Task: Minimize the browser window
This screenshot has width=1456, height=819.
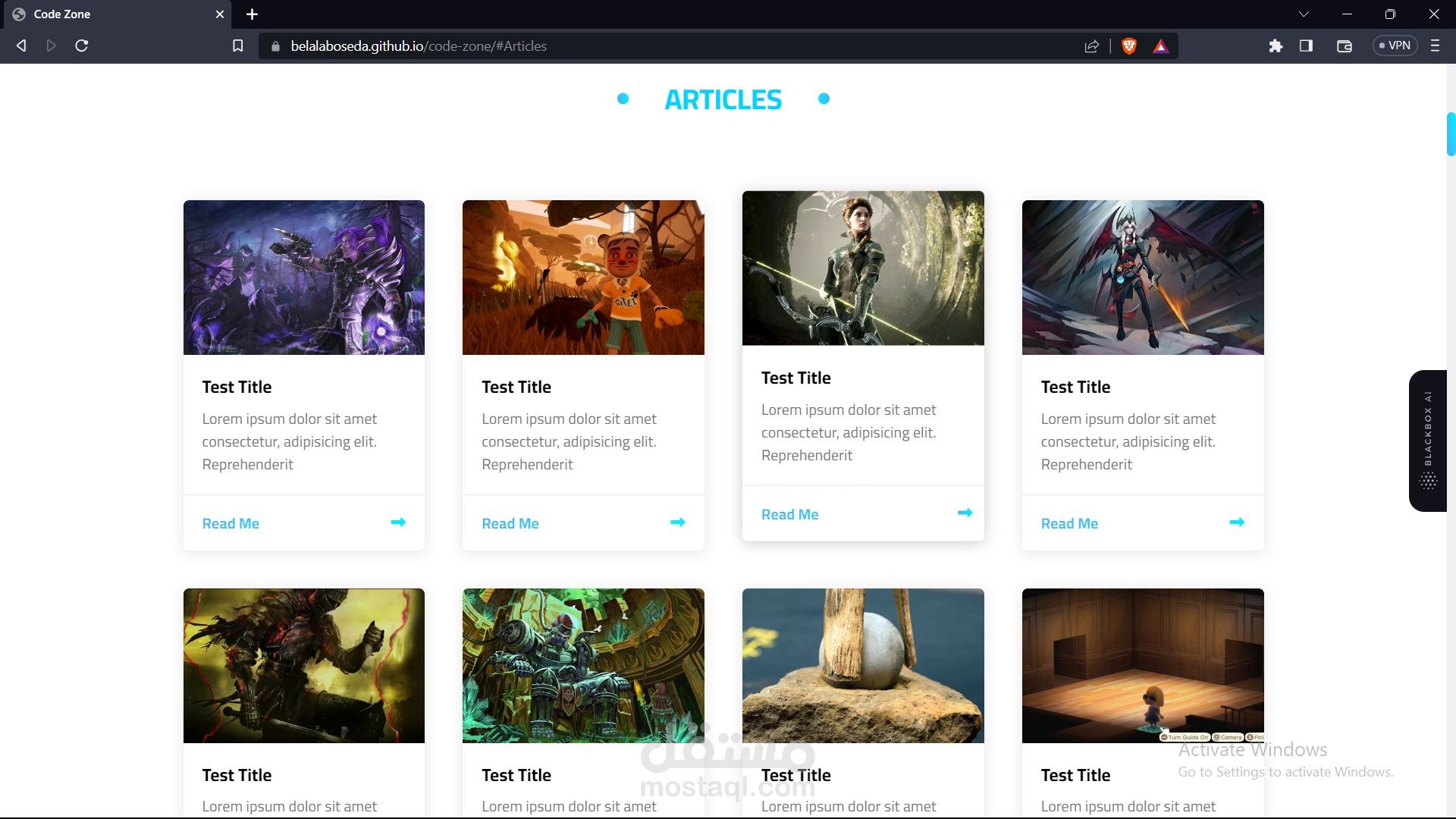Action: pyautogui.click(x=1347, y=14)
